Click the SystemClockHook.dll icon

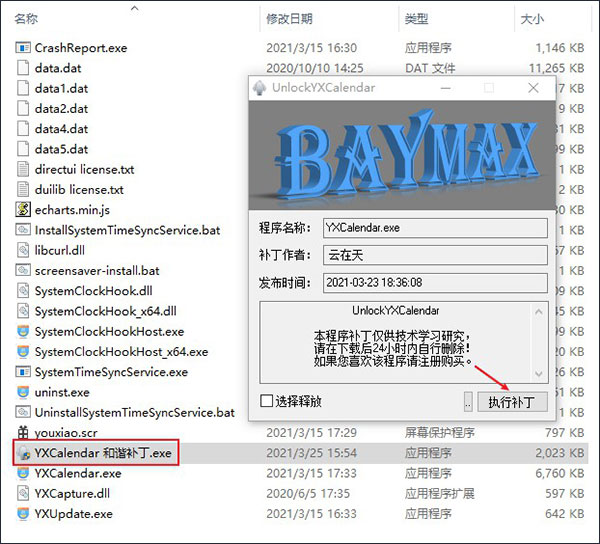[x=23, y=291]
